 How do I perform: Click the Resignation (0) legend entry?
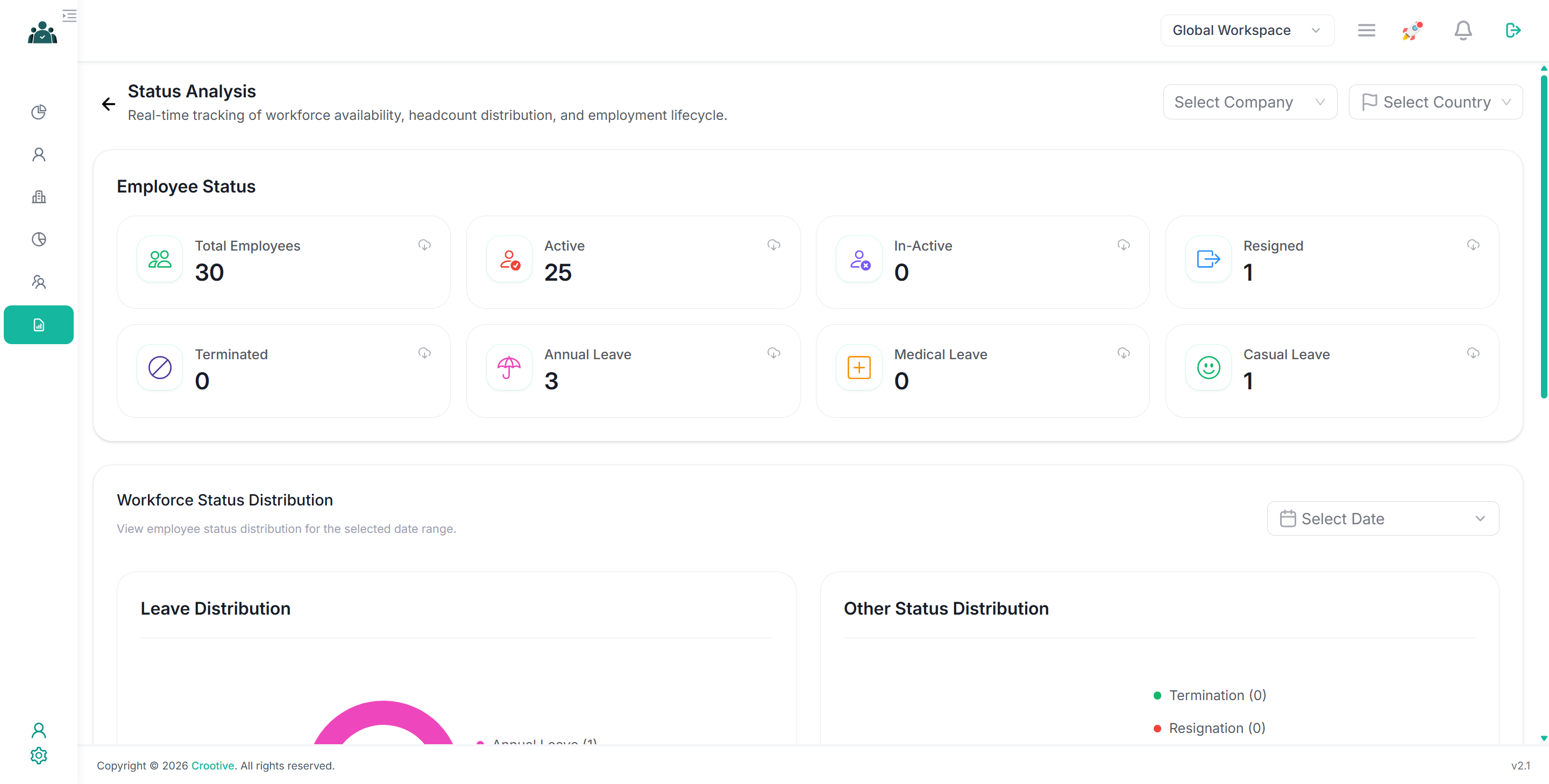point(1210,728)
